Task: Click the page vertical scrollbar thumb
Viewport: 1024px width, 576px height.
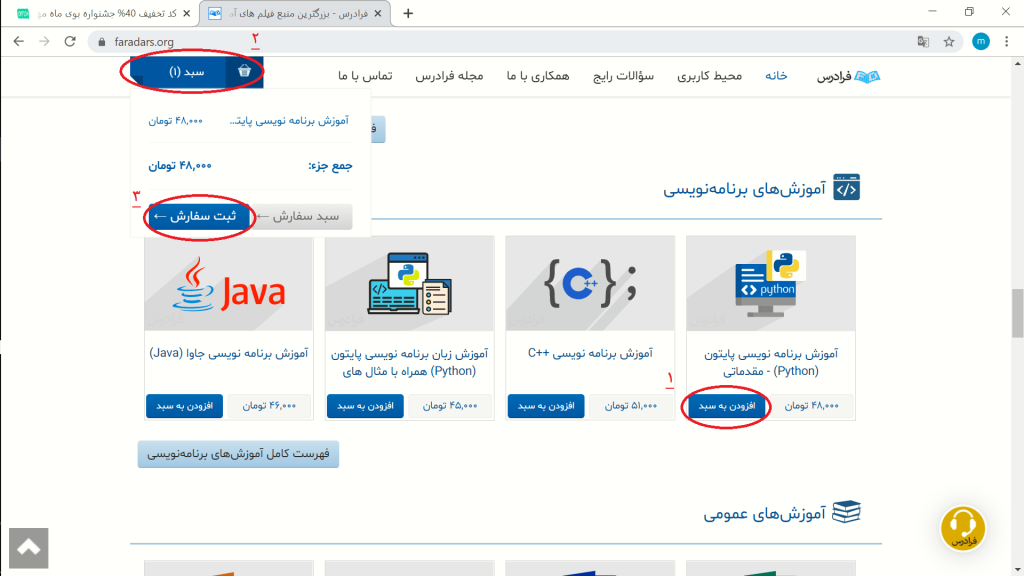Action: [x=1017, y=313]
